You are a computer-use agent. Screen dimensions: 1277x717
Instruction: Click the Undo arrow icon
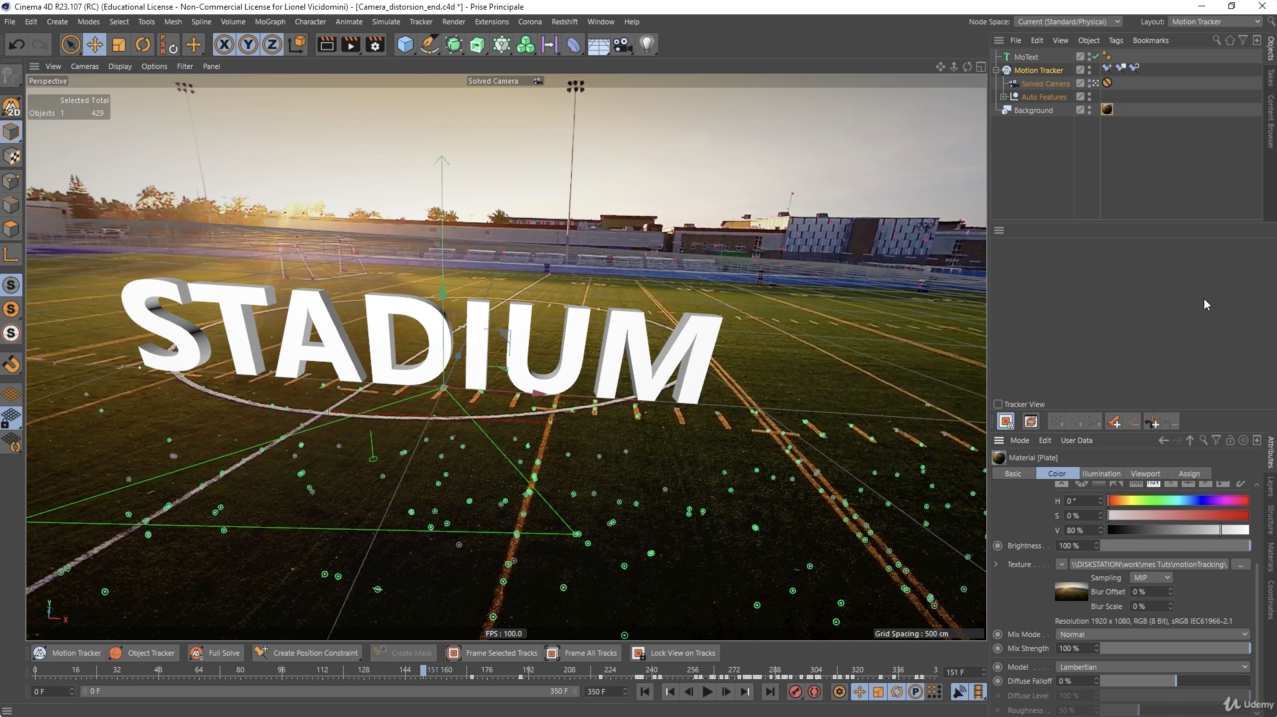pos(17,44)
